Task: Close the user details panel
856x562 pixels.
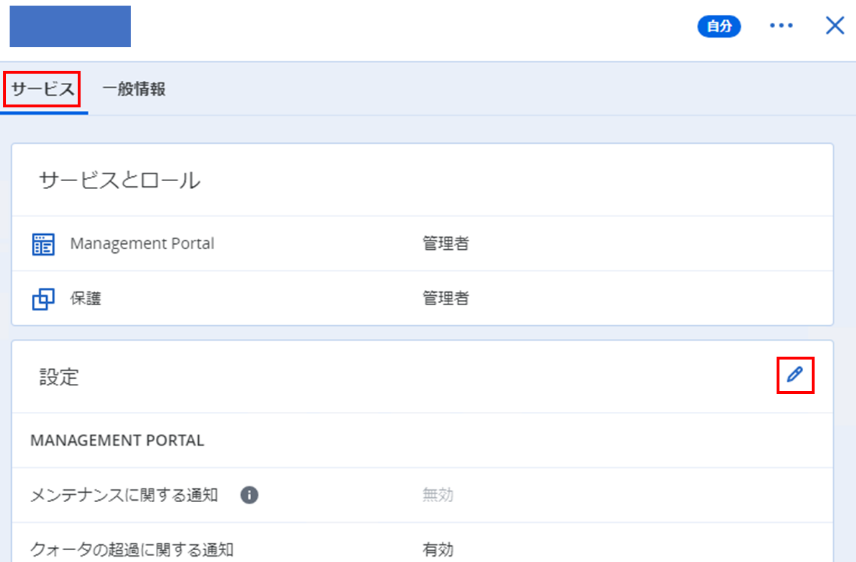Action: 835,26
